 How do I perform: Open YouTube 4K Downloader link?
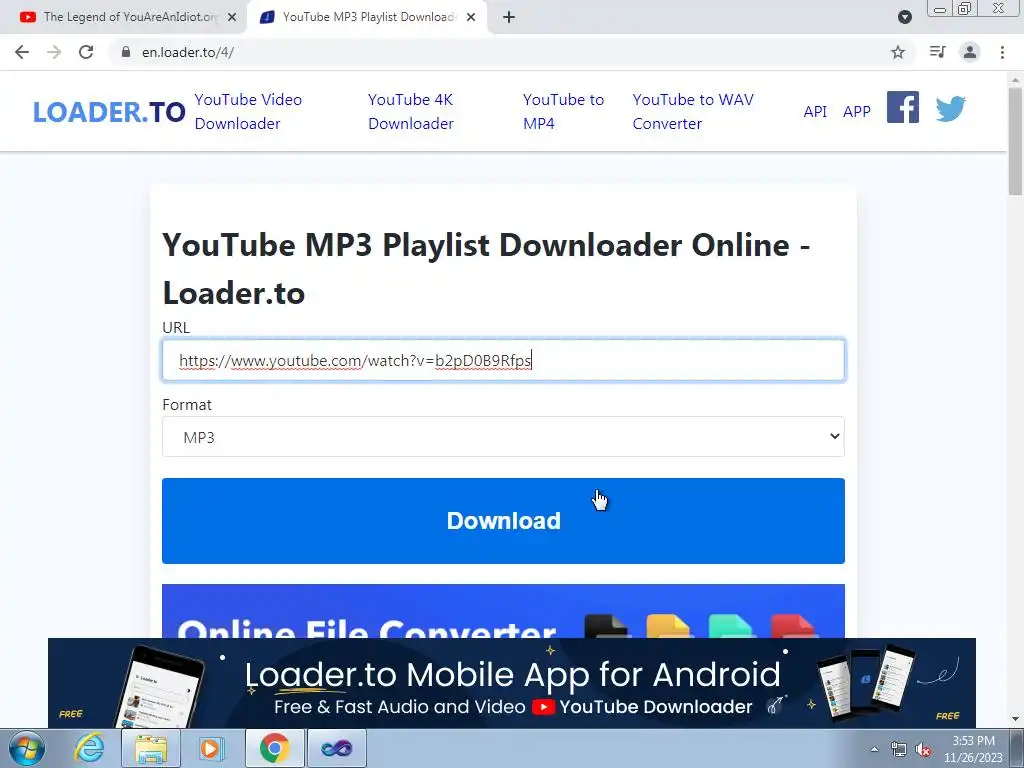coord(411,112)
